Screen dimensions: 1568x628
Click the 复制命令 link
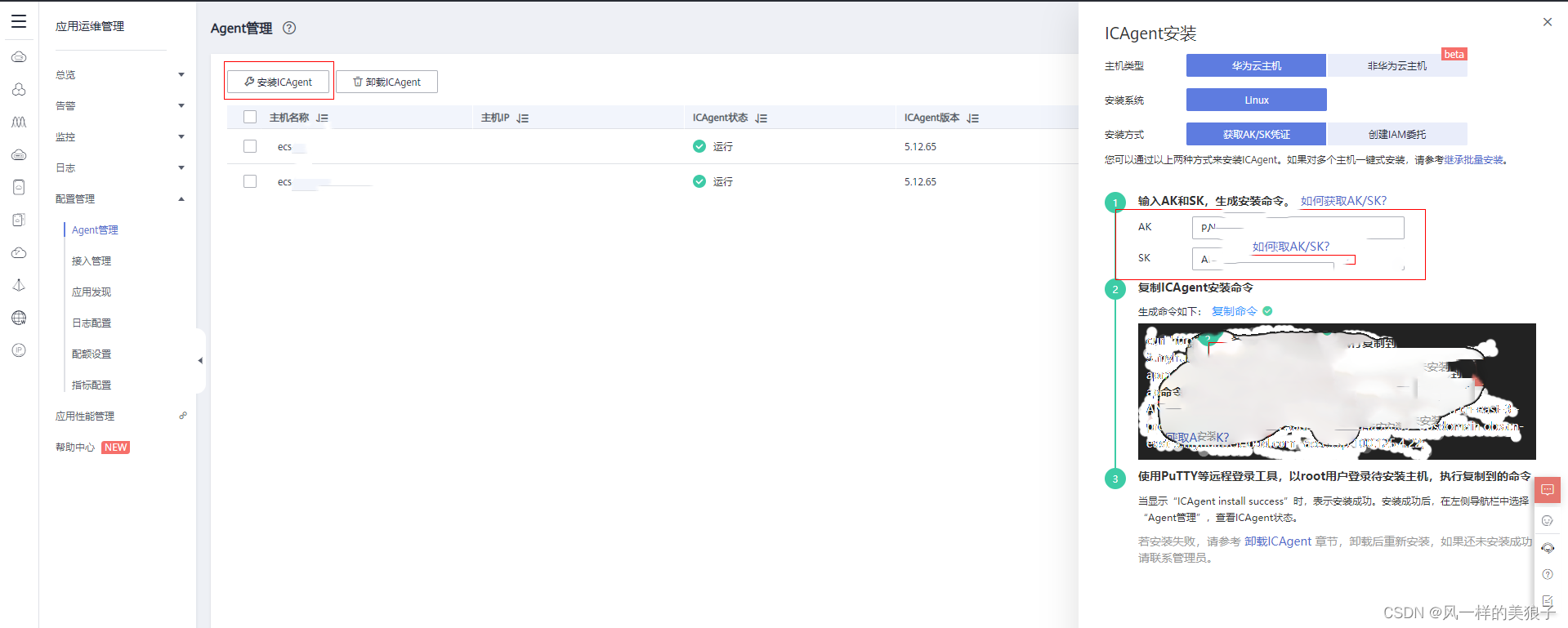click(x=1235, y=311)
